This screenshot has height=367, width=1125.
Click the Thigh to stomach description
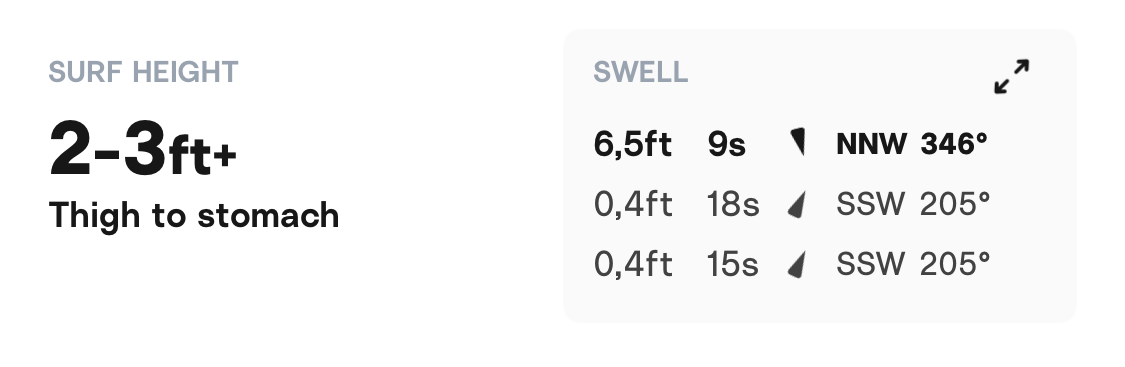pyautogui.click(x=194, y=216)
